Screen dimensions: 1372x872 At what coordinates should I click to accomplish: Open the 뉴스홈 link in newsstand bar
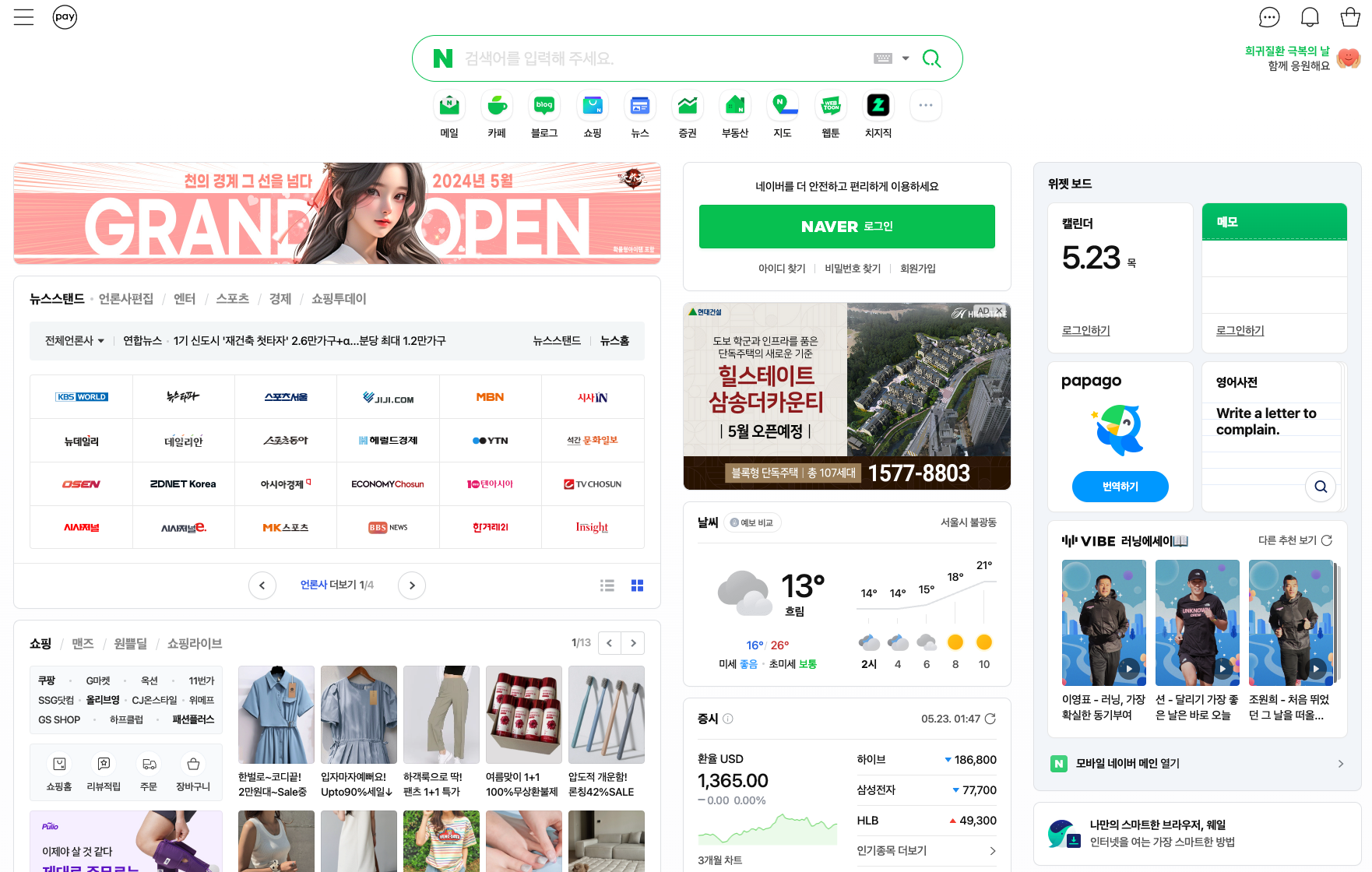click(x=615, y=341)
